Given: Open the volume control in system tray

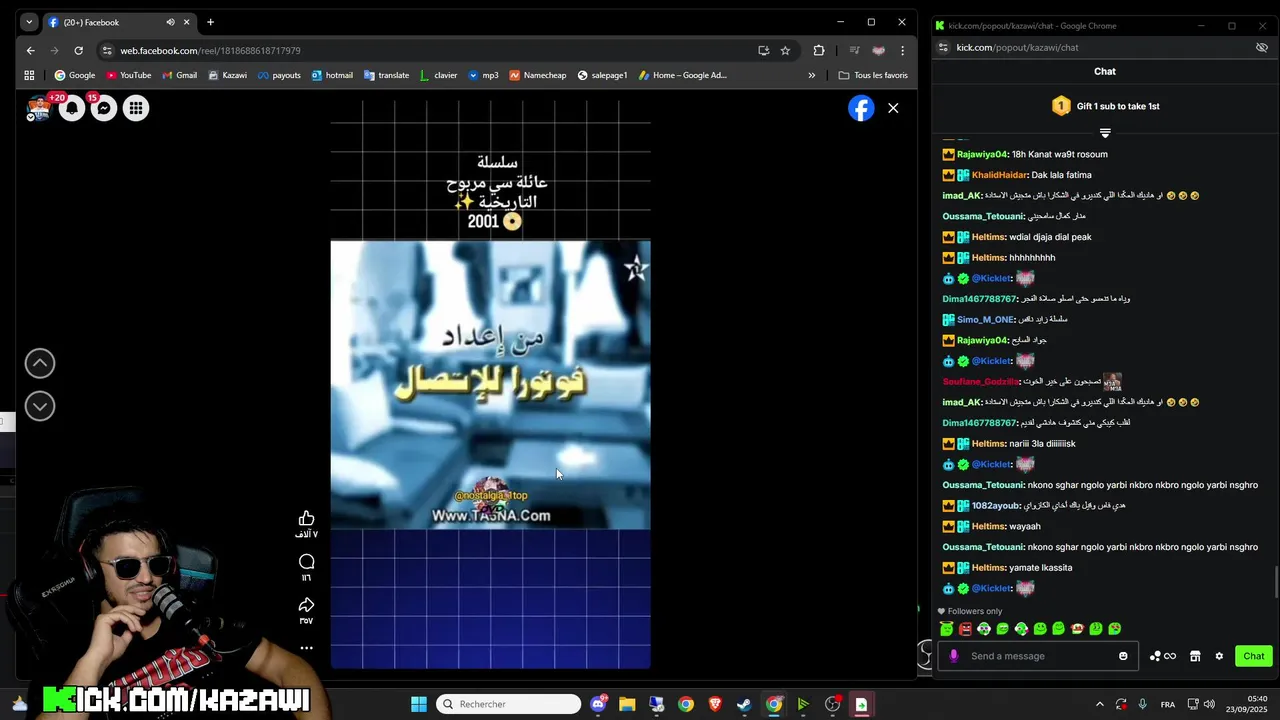Looking at the screenshot, I should [1208, 704].
